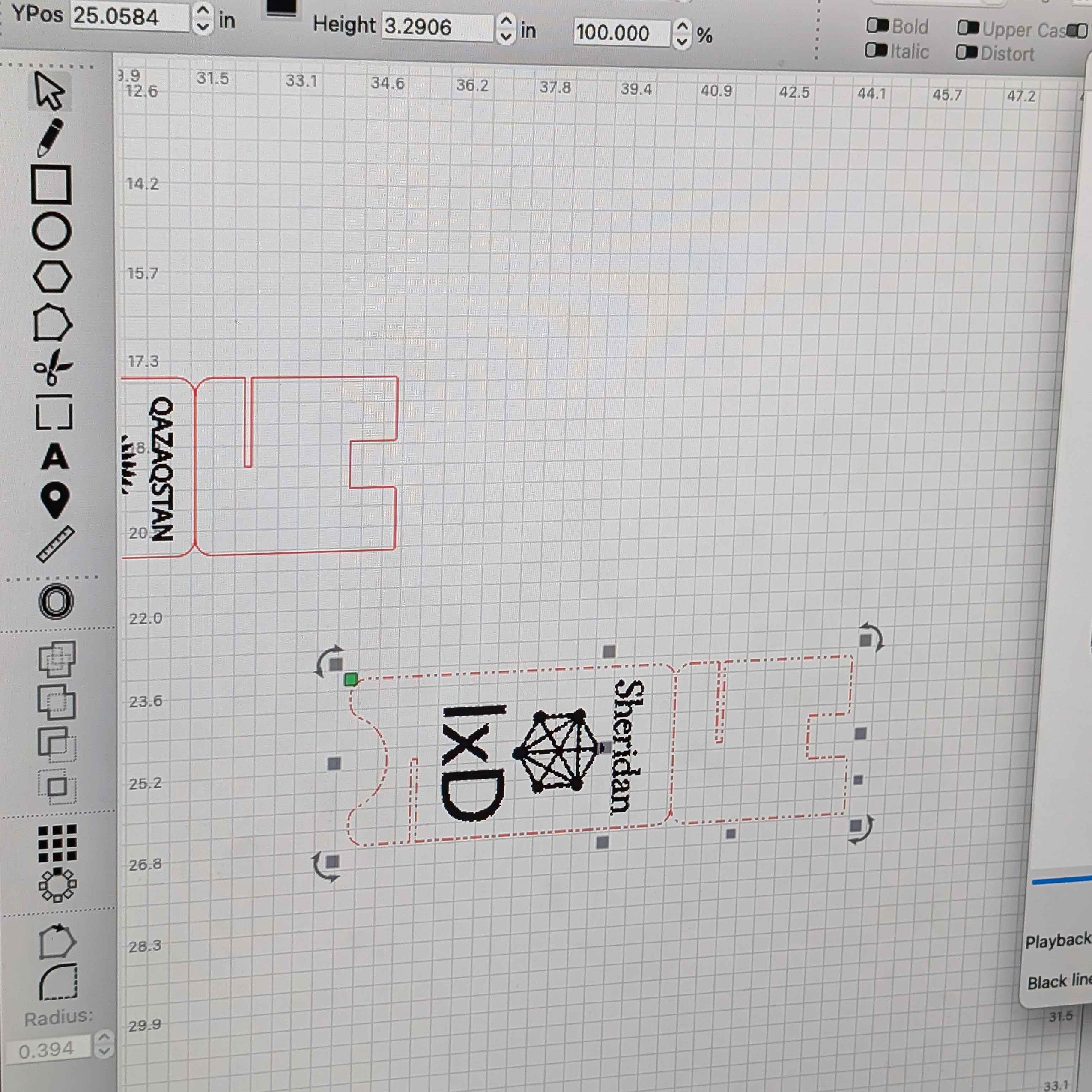Click the black color swatch
This screenshot has width=1092, height=1092.
(x=281, y=7)
